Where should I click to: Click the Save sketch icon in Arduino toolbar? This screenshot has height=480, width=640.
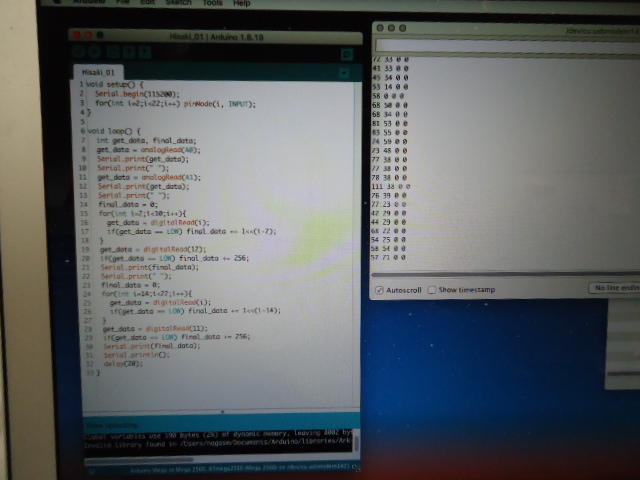coord(144,52)
